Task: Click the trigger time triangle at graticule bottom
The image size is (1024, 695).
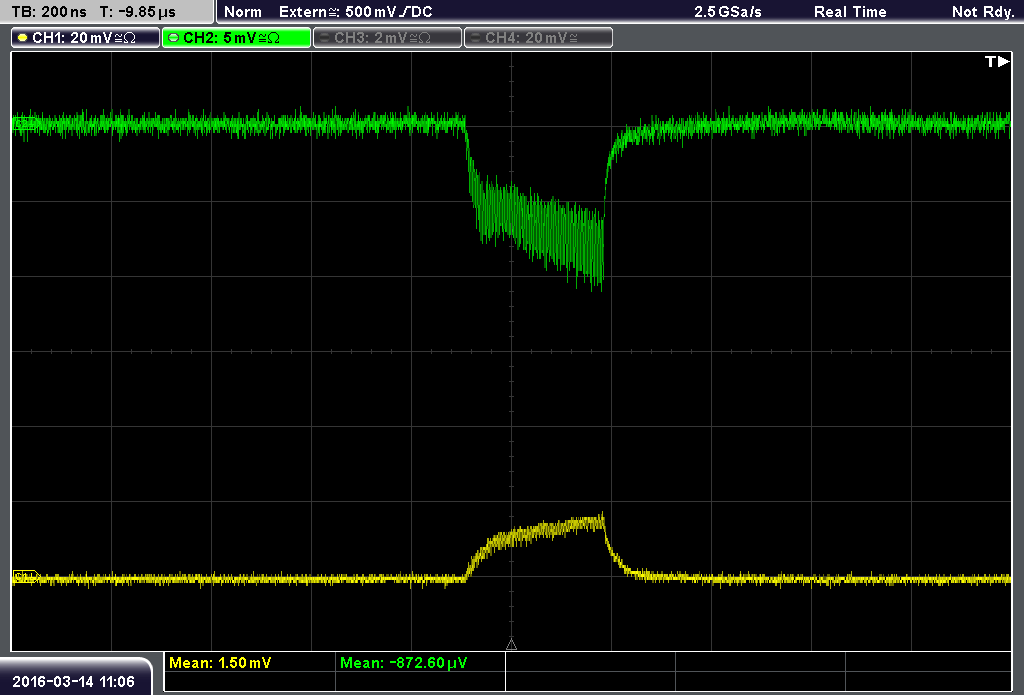Action: (511, 644)
